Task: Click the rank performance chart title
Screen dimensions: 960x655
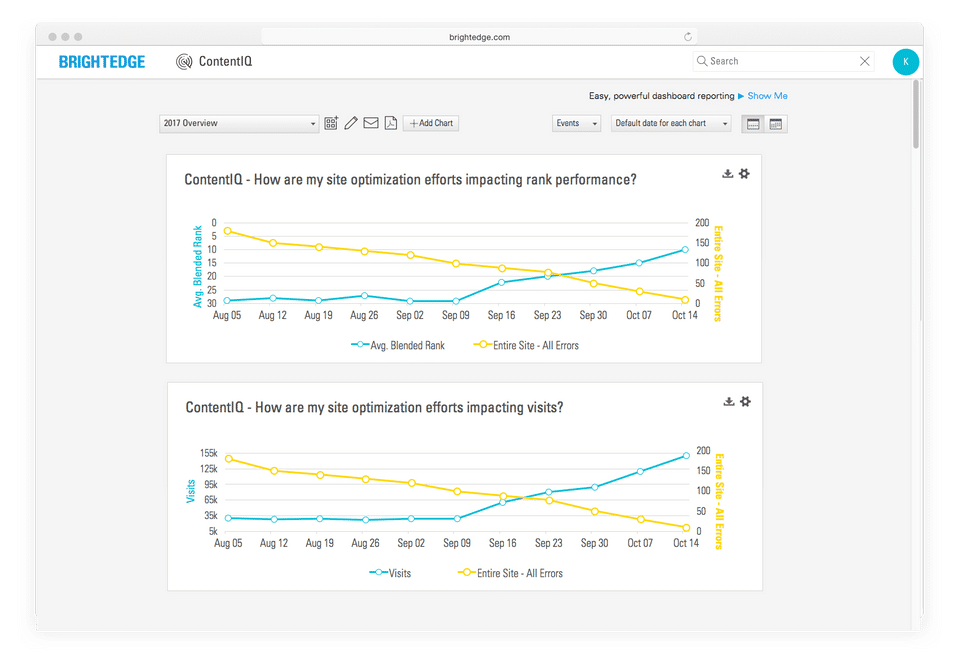Action: coord(410,179)
